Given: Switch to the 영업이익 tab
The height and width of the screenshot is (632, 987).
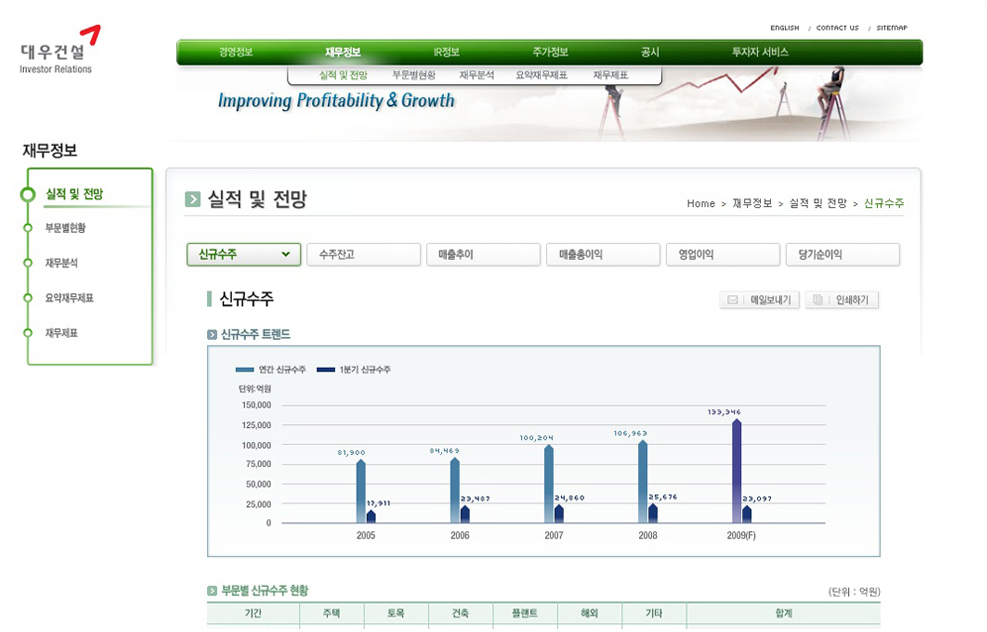Looking at the screenshot, I should (722, 255).
